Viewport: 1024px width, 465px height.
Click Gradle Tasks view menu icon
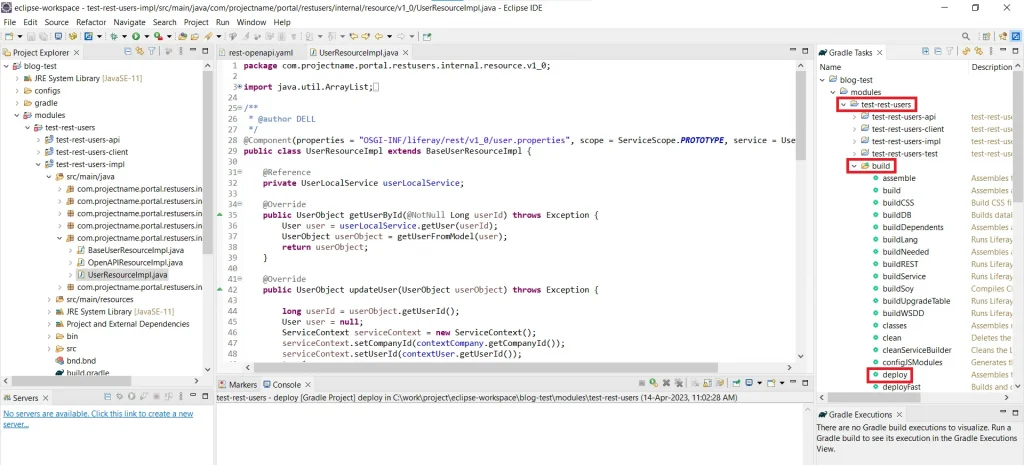[991, 51]
